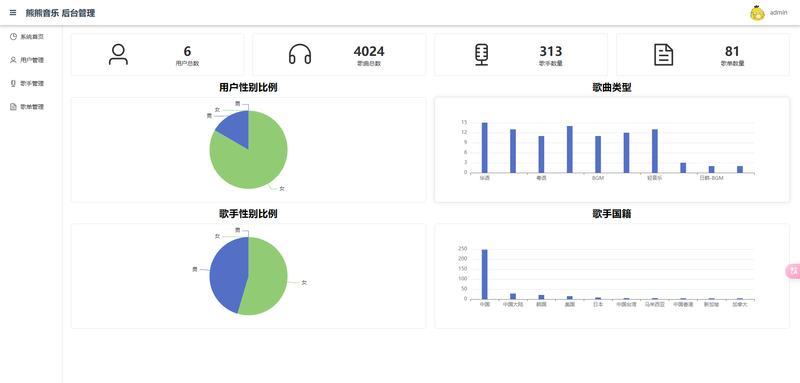Click the microphone icon beside 歌手管理

click(x=13, y=83)
